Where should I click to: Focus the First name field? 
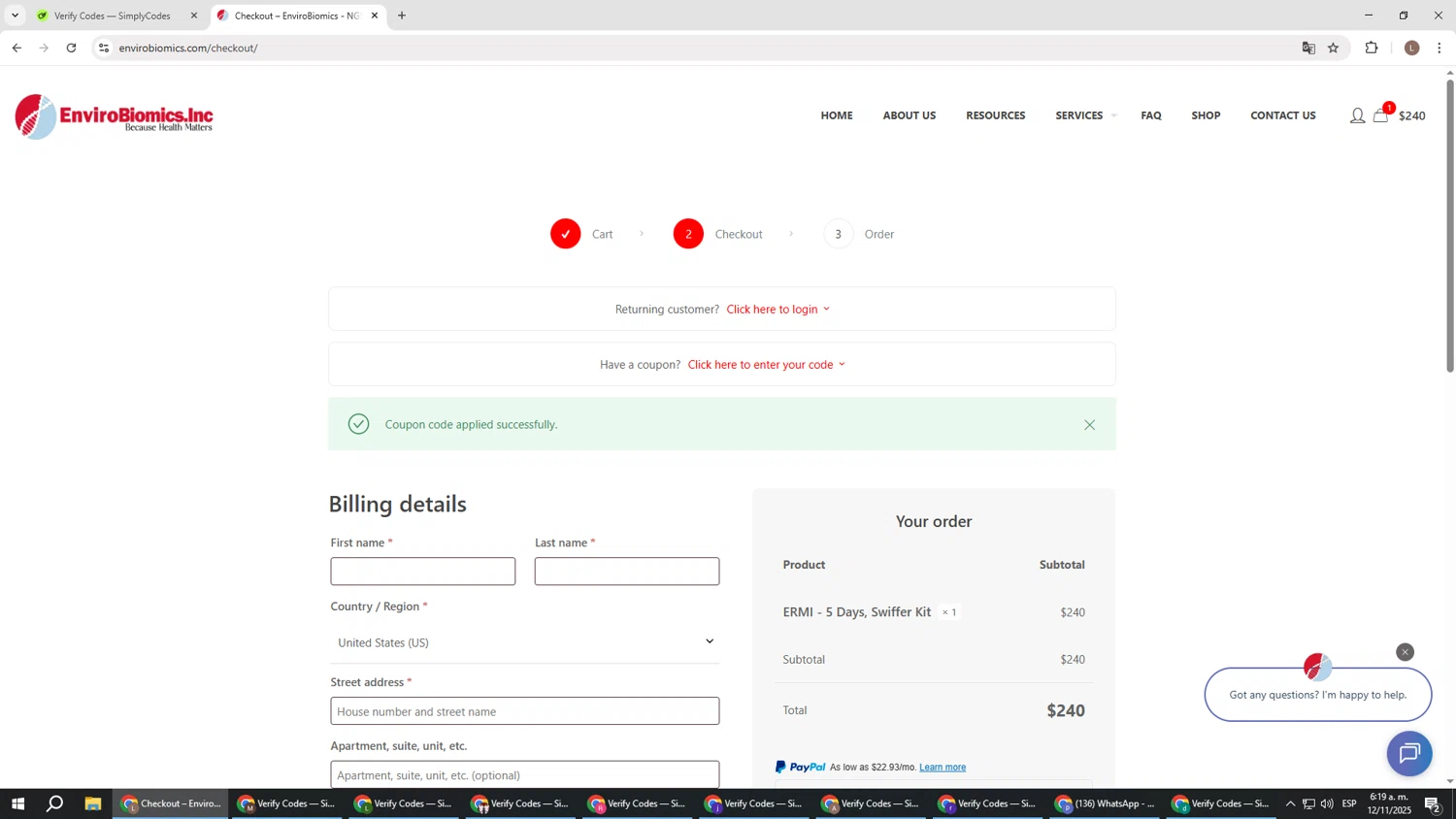pyautogui.click(x=423, y=572)
